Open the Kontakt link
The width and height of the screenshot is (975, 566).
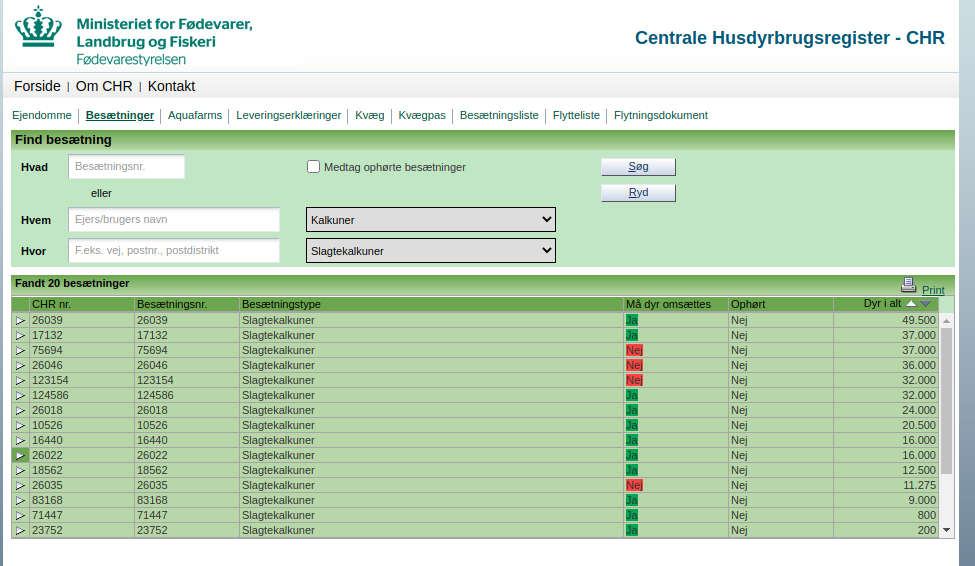[171, 86]
